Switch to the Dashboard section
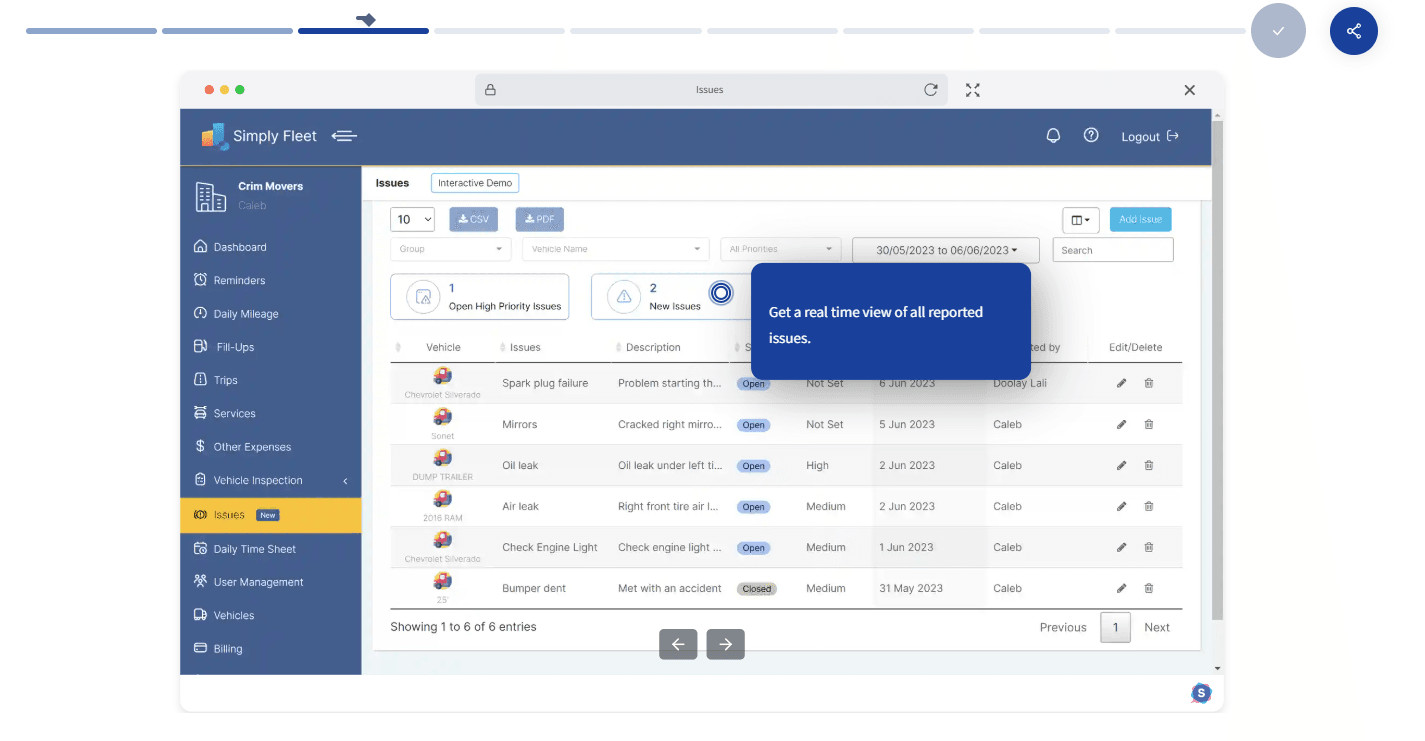Screen dimensions: 1425x741 (x=240, y=246)
